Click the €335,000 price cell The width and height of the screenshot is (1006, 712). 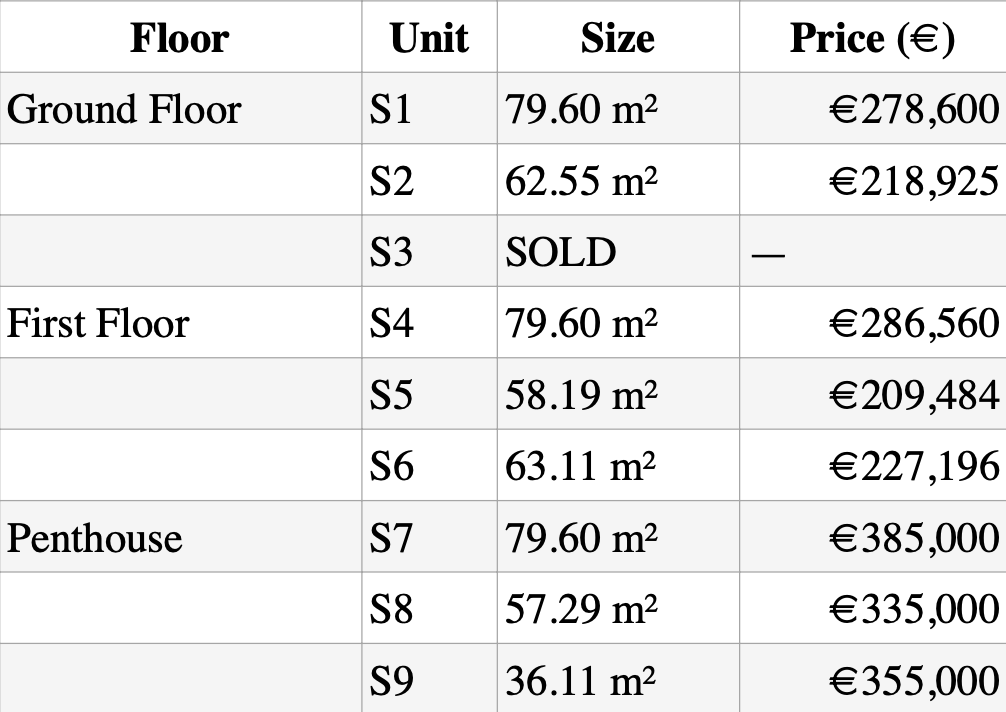pyautogui.click(x=914, y=609)
